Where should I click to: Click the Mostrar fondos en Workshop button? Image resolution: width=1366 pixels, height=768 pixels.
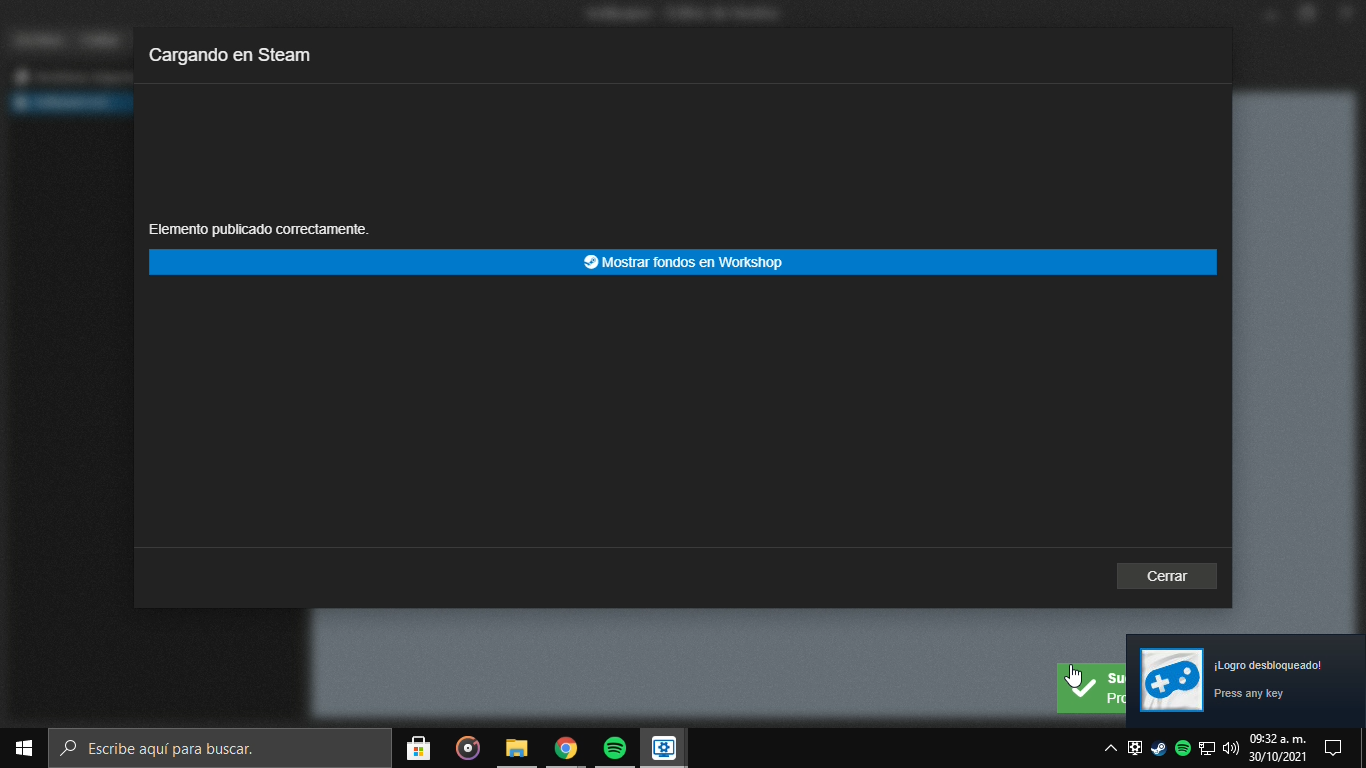click(682, 262)
